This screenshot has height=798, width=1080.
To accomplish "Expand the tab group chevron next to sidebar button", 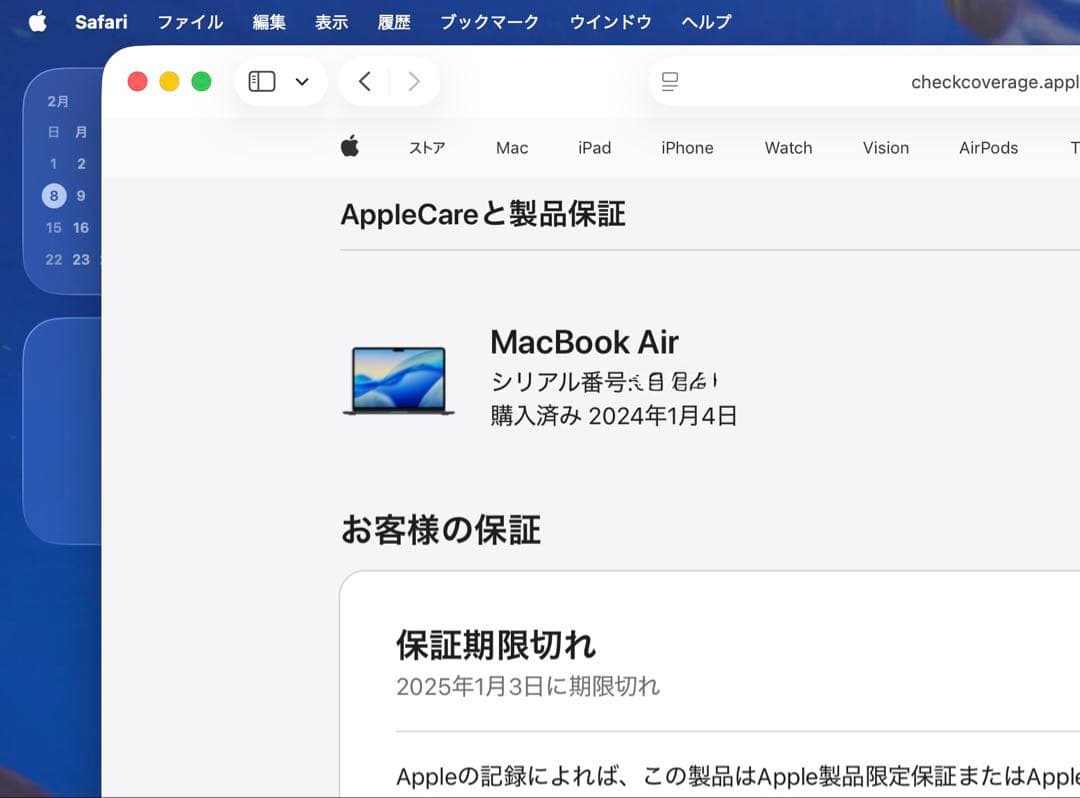I will click(x=301, y=81).
